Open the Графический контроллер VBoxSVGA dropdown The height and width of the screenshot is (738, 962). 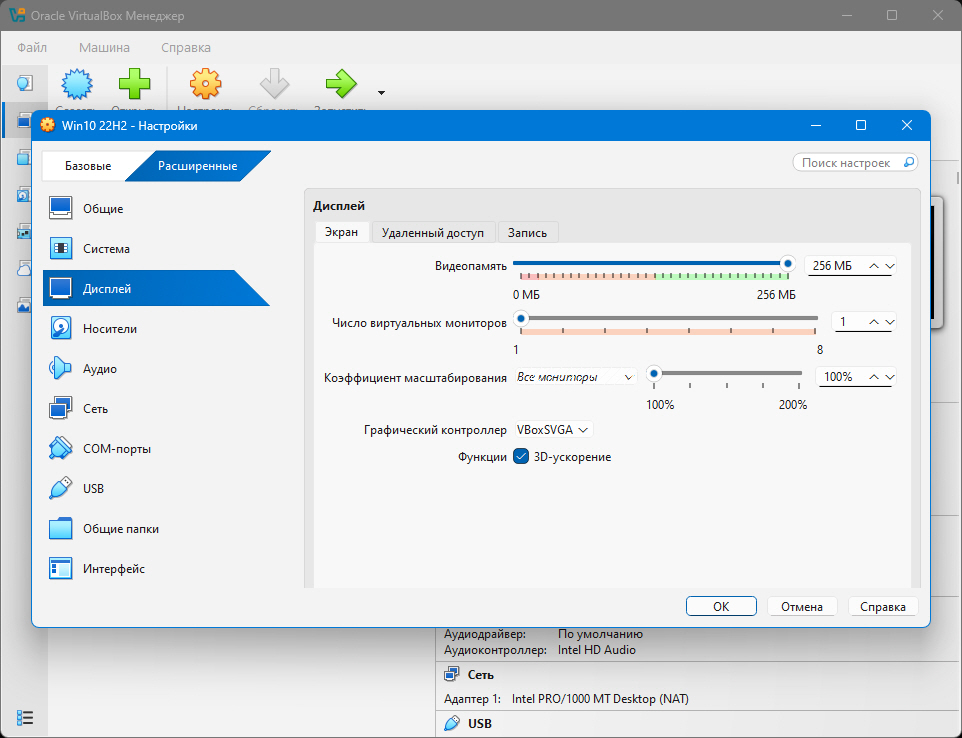click(x=553, y=429)
